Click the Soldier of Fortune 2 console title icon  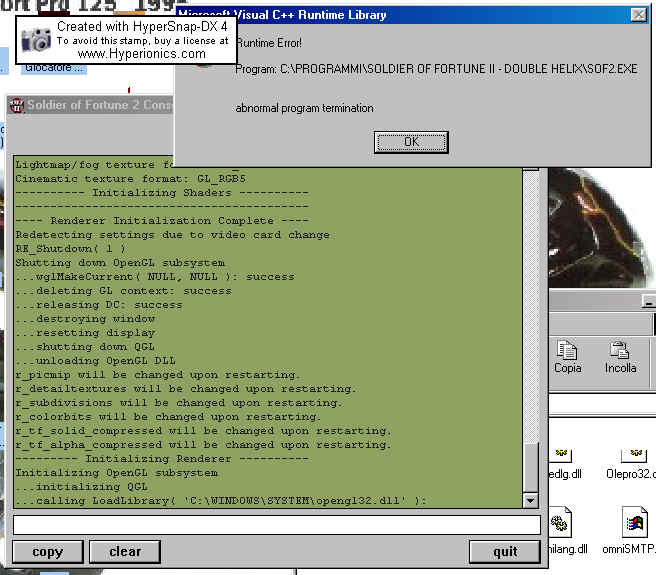pos(17,105)
